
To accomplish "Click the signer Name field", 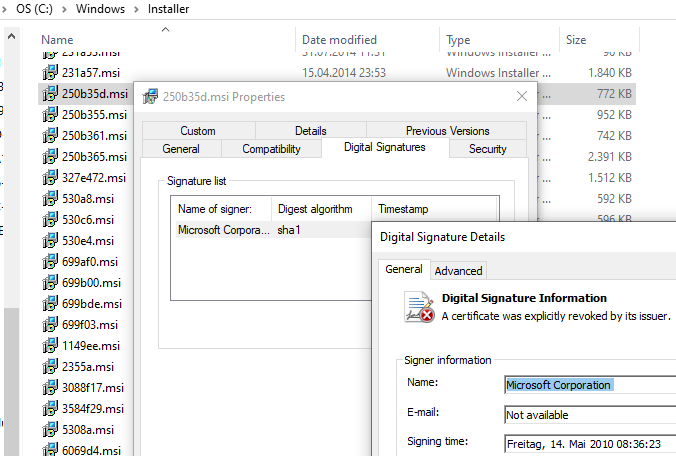I will coord(590,385).
